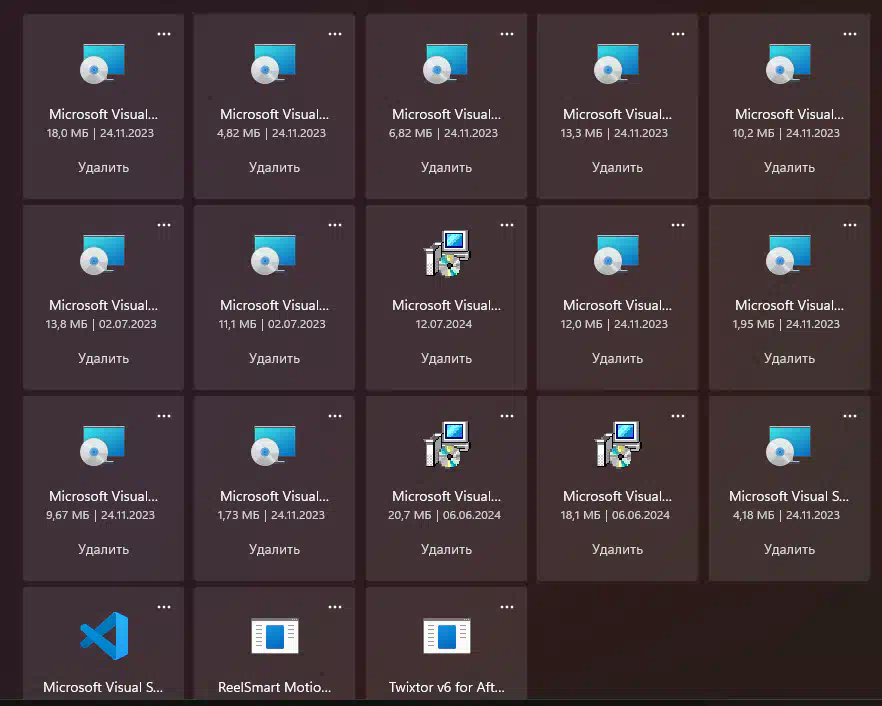Select the icon on the 13,3 МБ tile

pyautogui.click(x=617, y=64)
